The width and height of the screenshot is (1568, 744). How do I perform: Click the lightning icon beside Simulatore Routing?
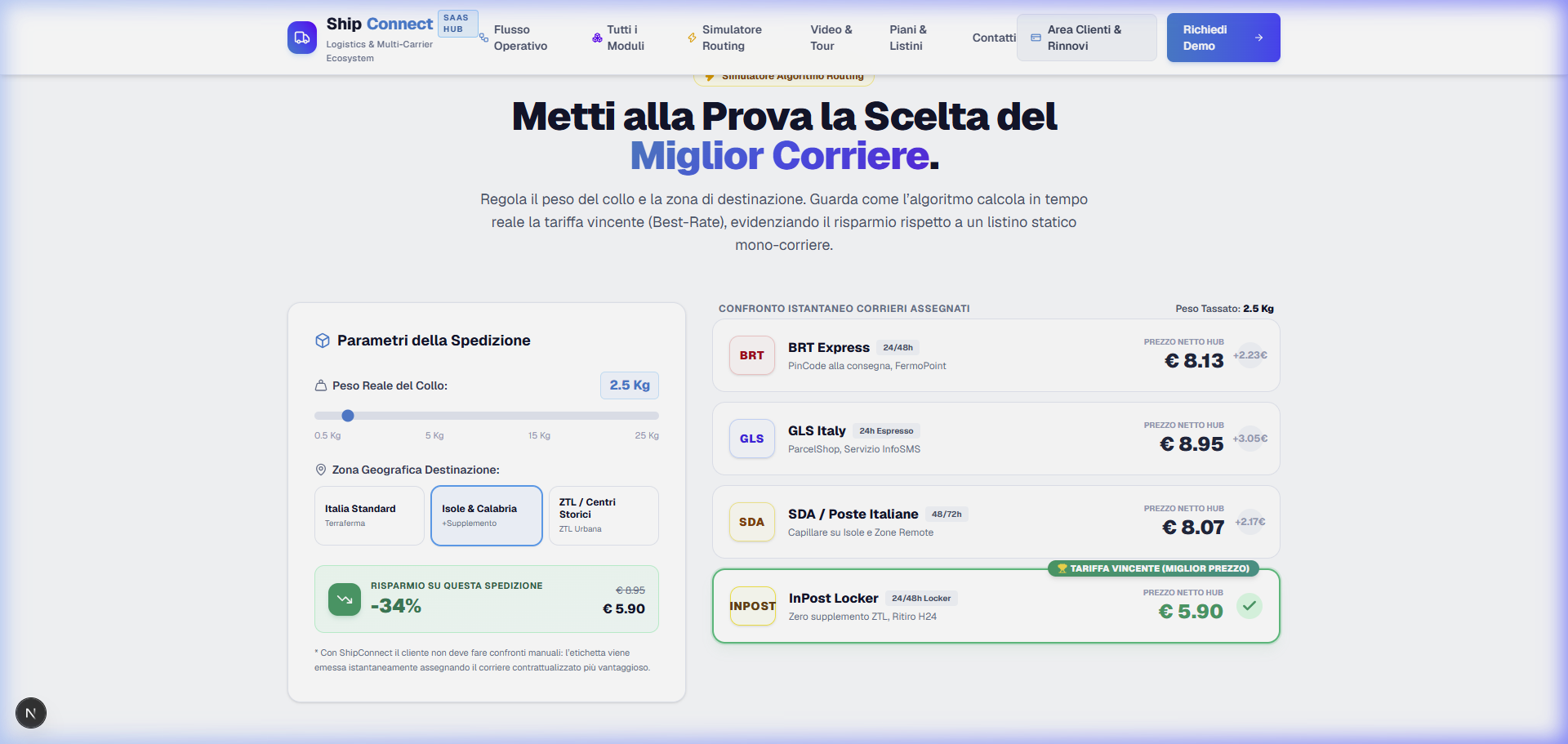[692, 38]
